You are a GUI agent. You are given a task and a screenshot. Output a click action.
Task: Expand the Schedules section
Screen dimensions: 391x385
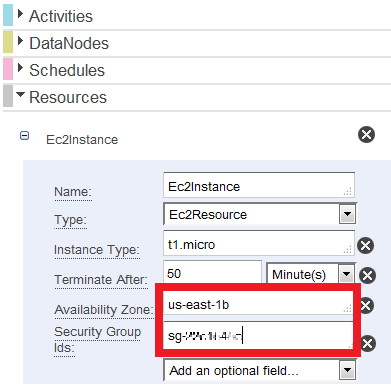[20, 68]
